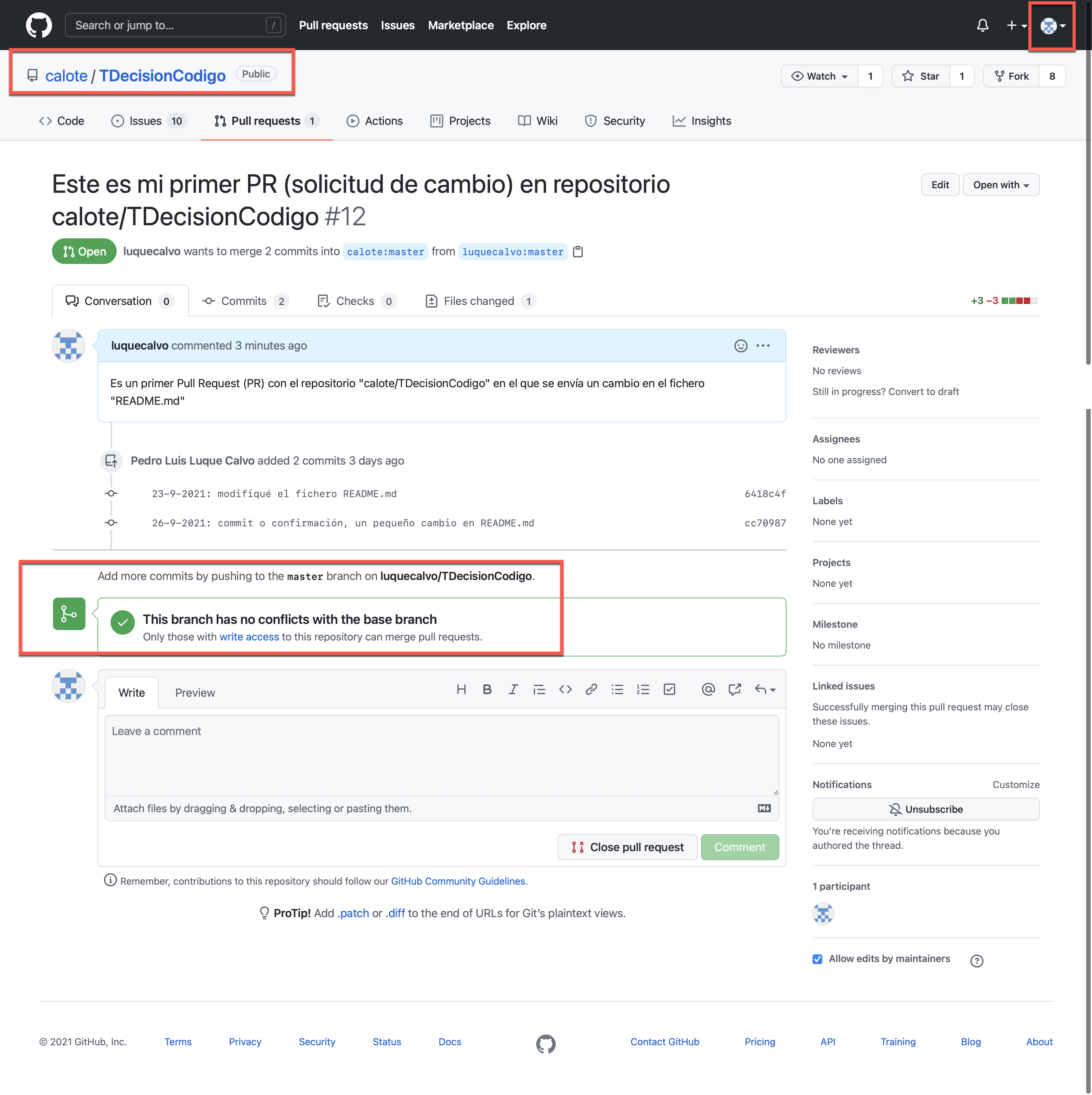The image size is (1092, 1095).
Task: Switch to the Preview comment tab
Action: [195, 693]
